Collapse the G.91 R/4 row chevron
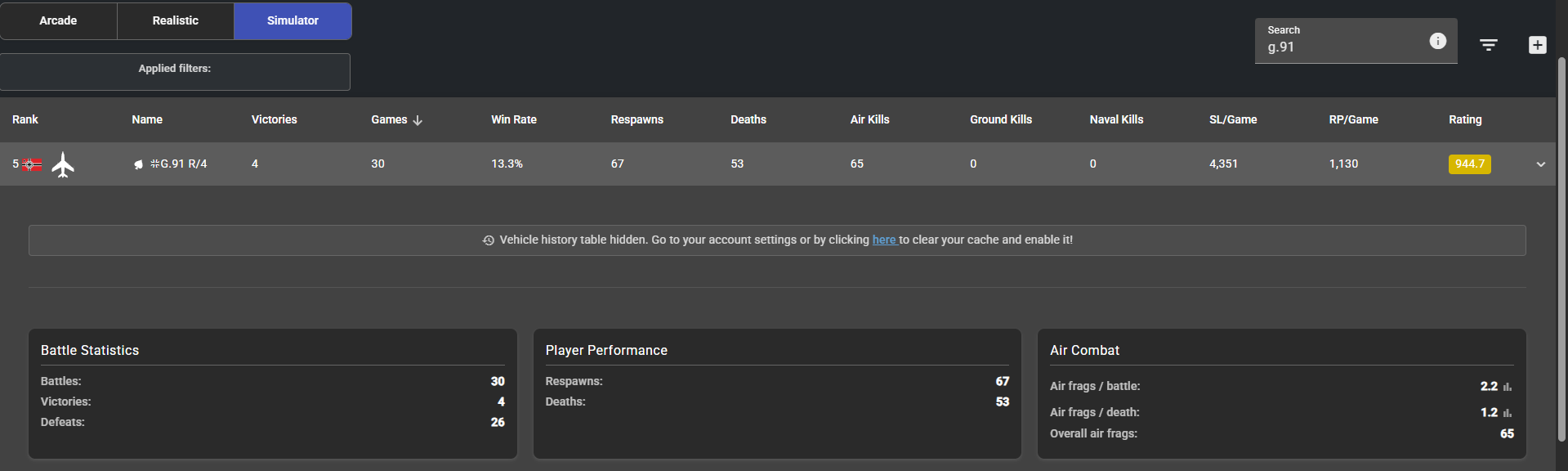The width and height of the screenshot is (1568, 471). (x=1540, y=164)
